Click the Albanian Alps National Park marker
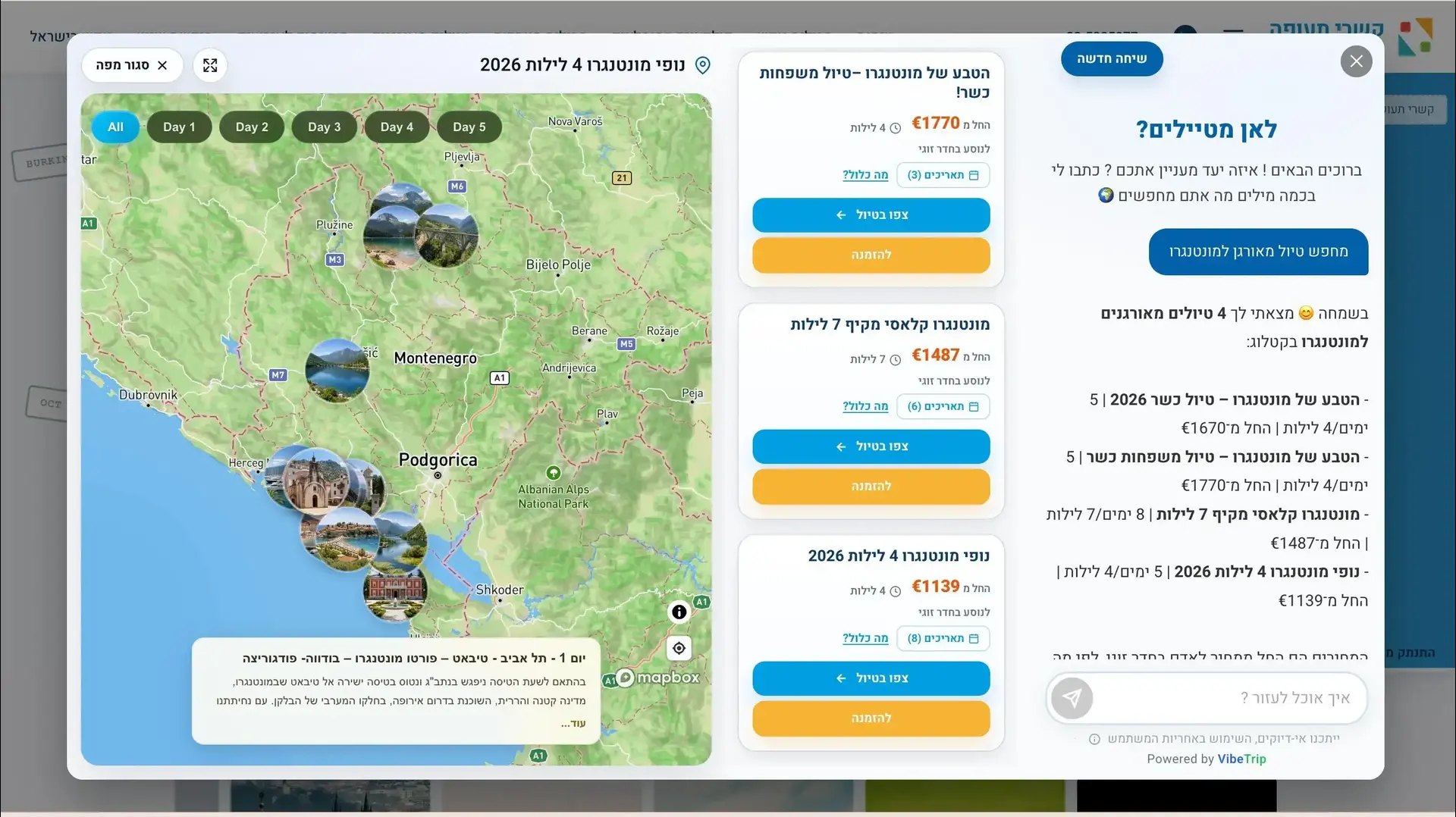 tap(554, 473)
